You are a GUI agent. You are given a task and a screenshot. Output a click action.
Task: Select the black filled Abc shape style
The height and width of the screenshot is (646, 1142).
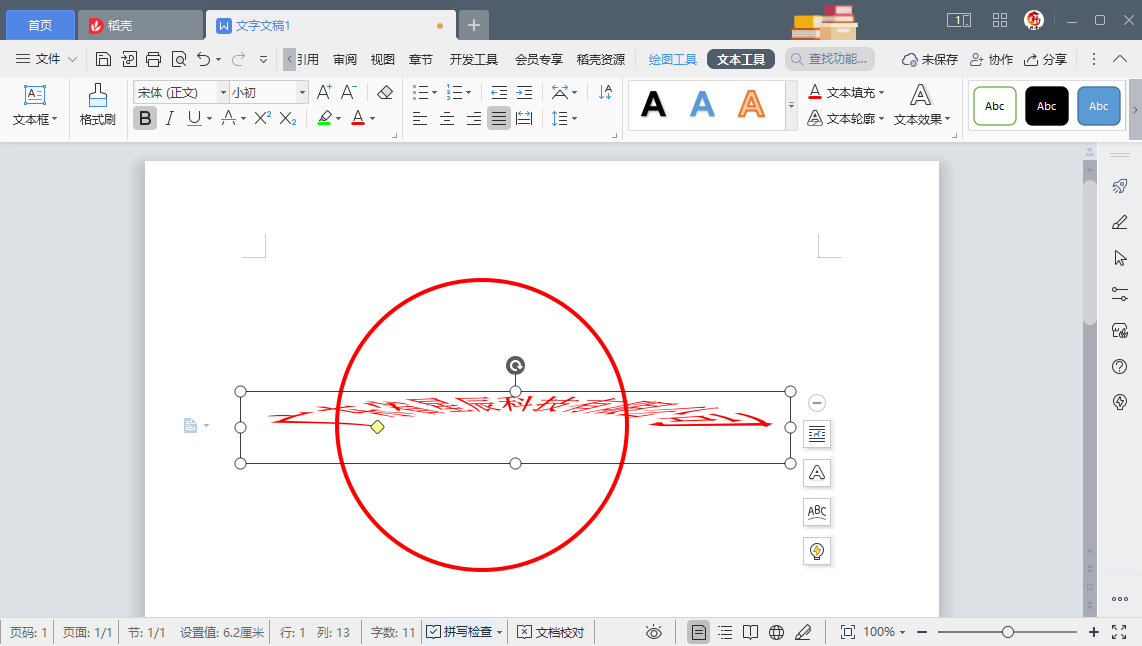click(1046, 106)
